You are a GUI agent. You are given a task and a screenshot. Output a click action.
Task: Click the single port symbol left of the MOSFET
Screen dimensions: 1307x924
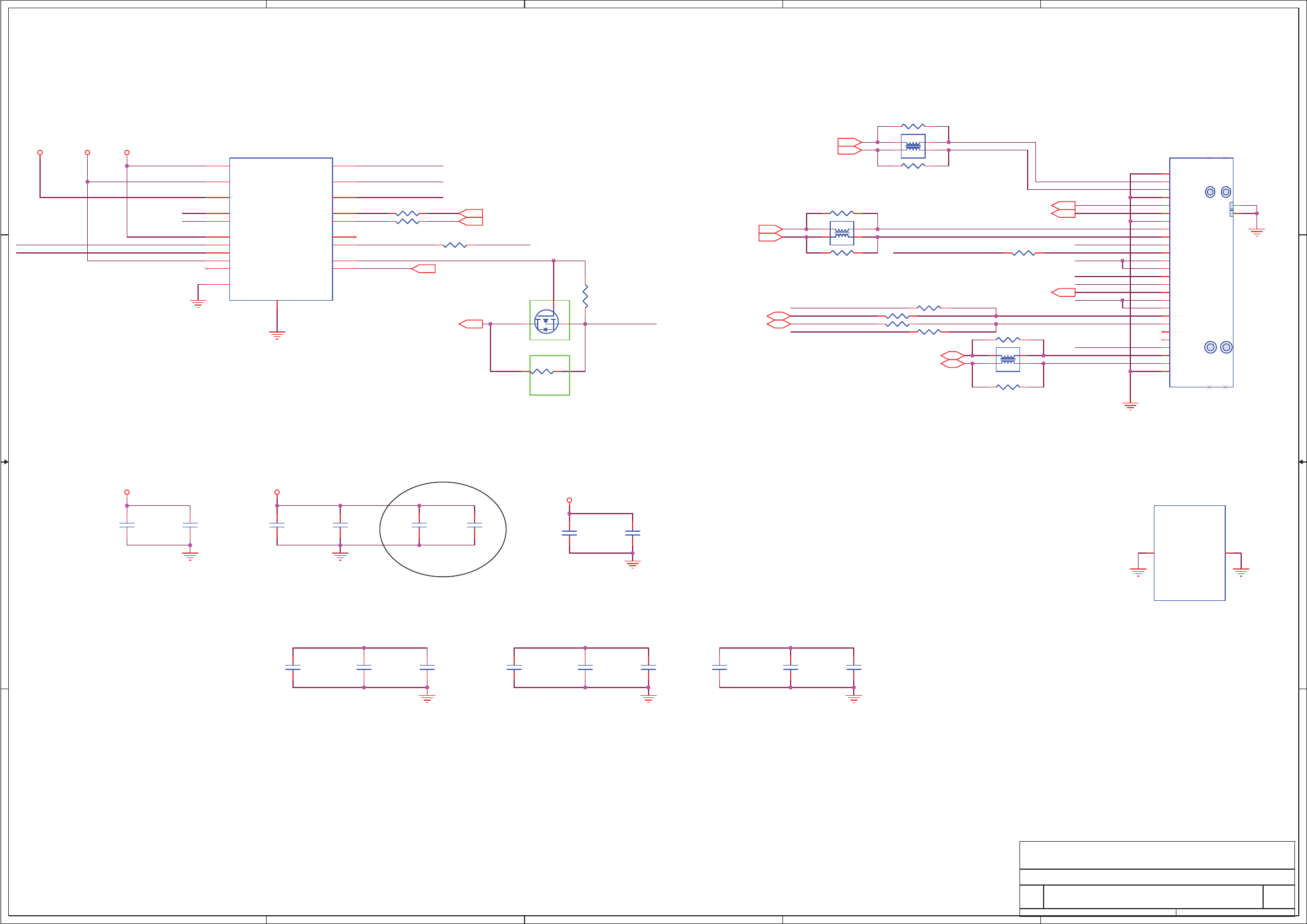coord(471,324)
